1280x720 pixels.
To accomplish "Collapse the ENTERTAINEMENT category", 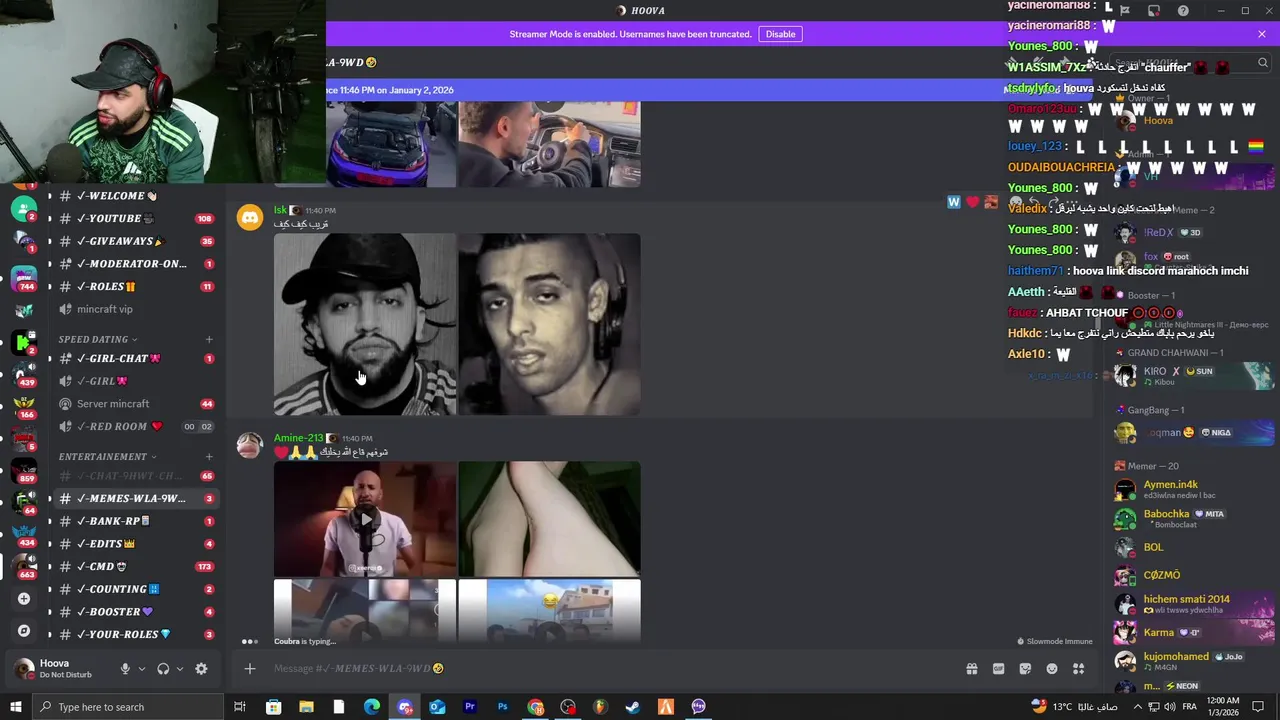I will point(108,457).
